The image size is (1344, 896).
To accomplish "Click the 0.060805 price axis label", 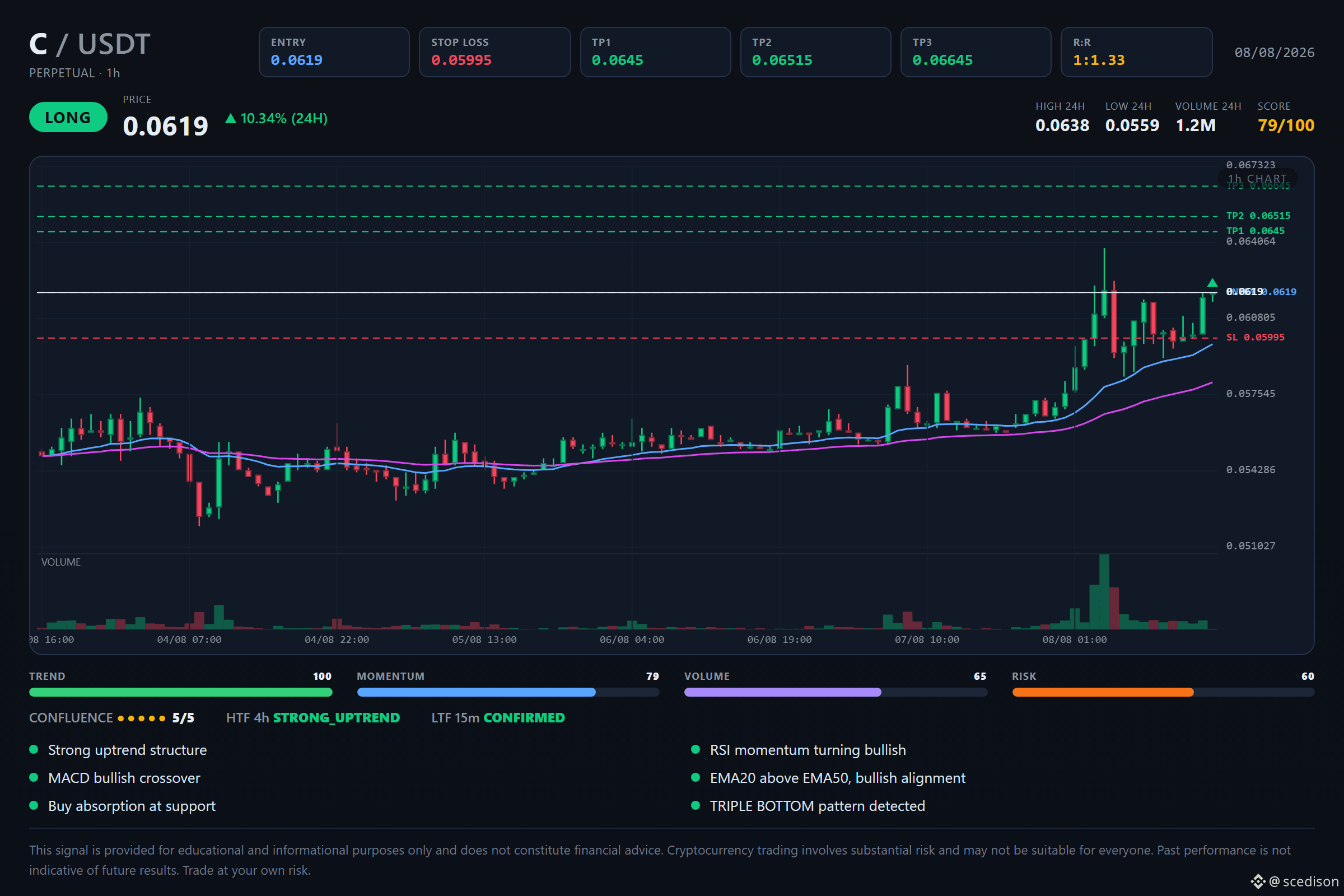I will 1250,317.
